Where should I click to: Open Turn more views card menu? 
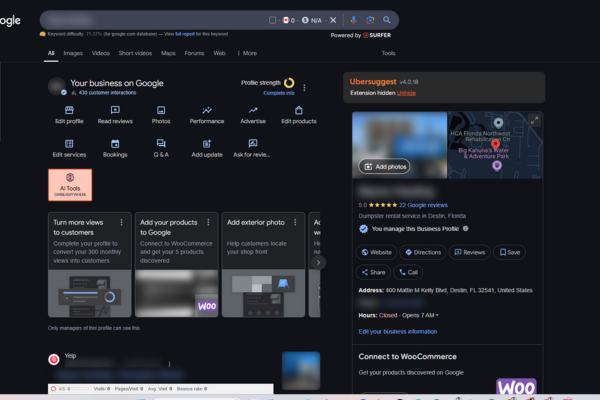[x=121, y=222]
